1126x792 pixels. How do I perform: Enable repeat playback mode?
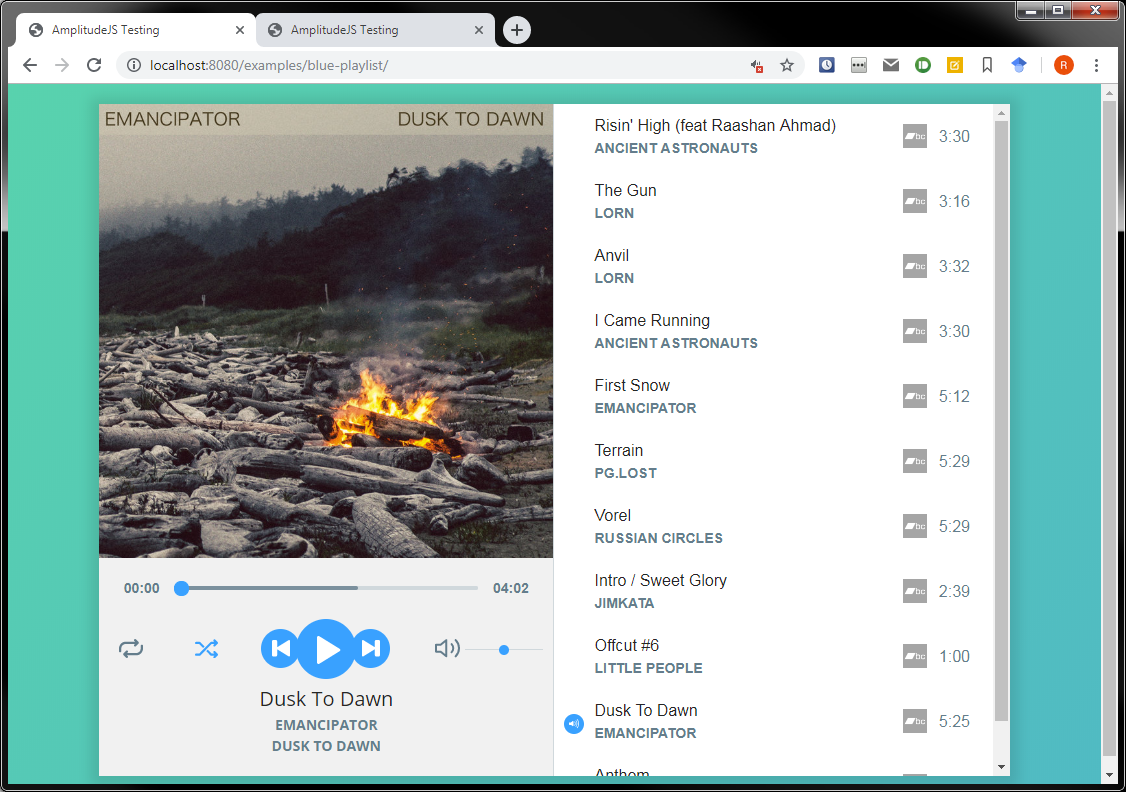click(131, 648)
